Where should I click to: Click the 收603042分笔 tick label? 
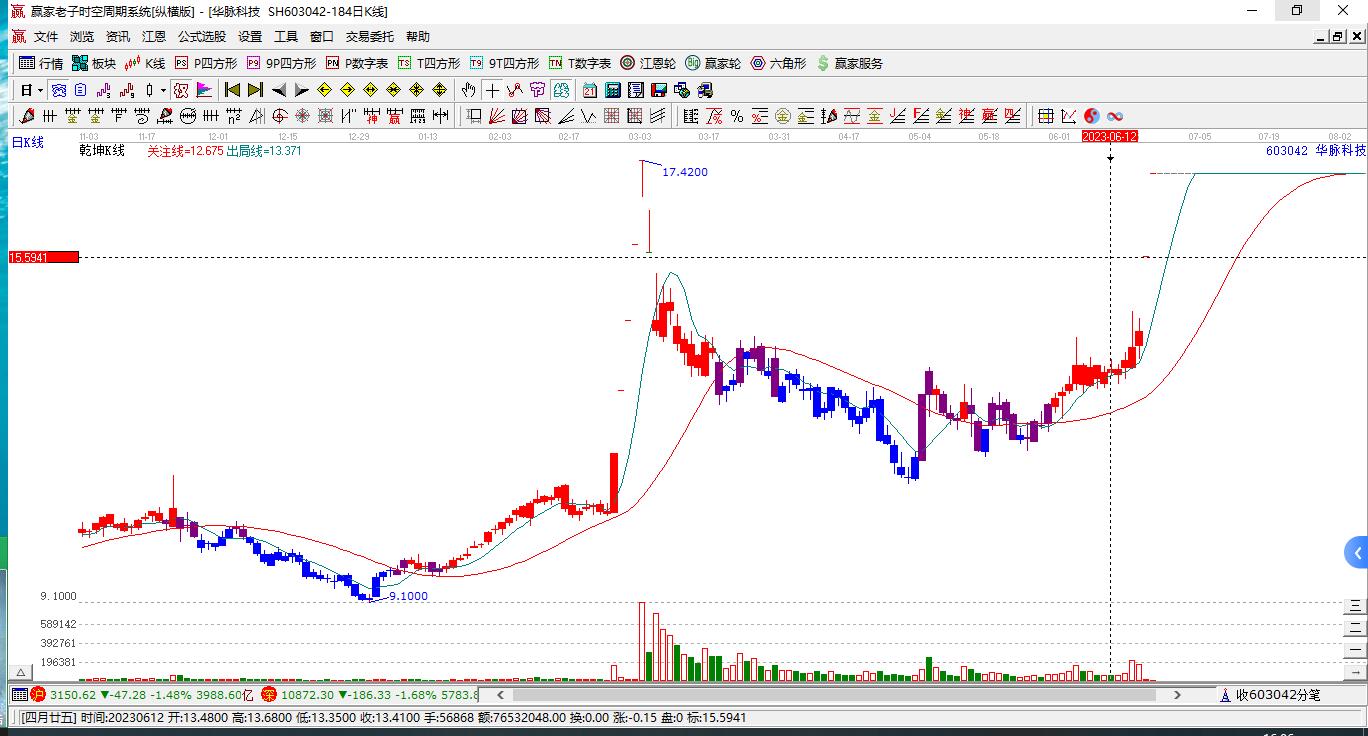pyautogui.click(x=1277, y=694)
